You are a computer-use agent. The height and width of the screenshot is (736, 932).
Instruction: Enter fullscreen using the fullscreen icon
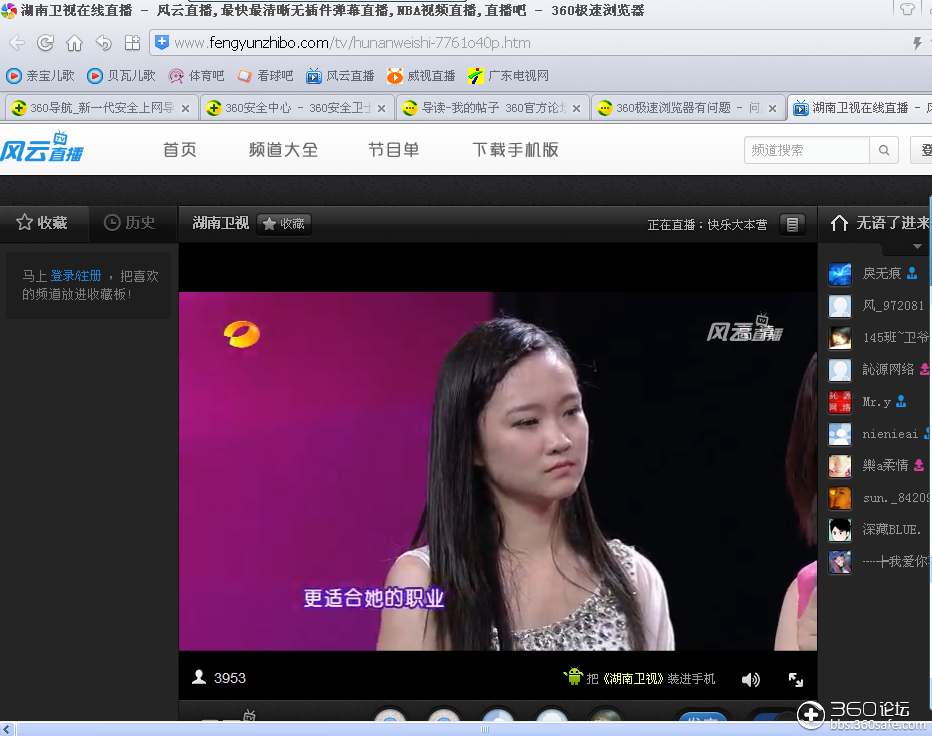pyautogui.click(x=795, y=679)
